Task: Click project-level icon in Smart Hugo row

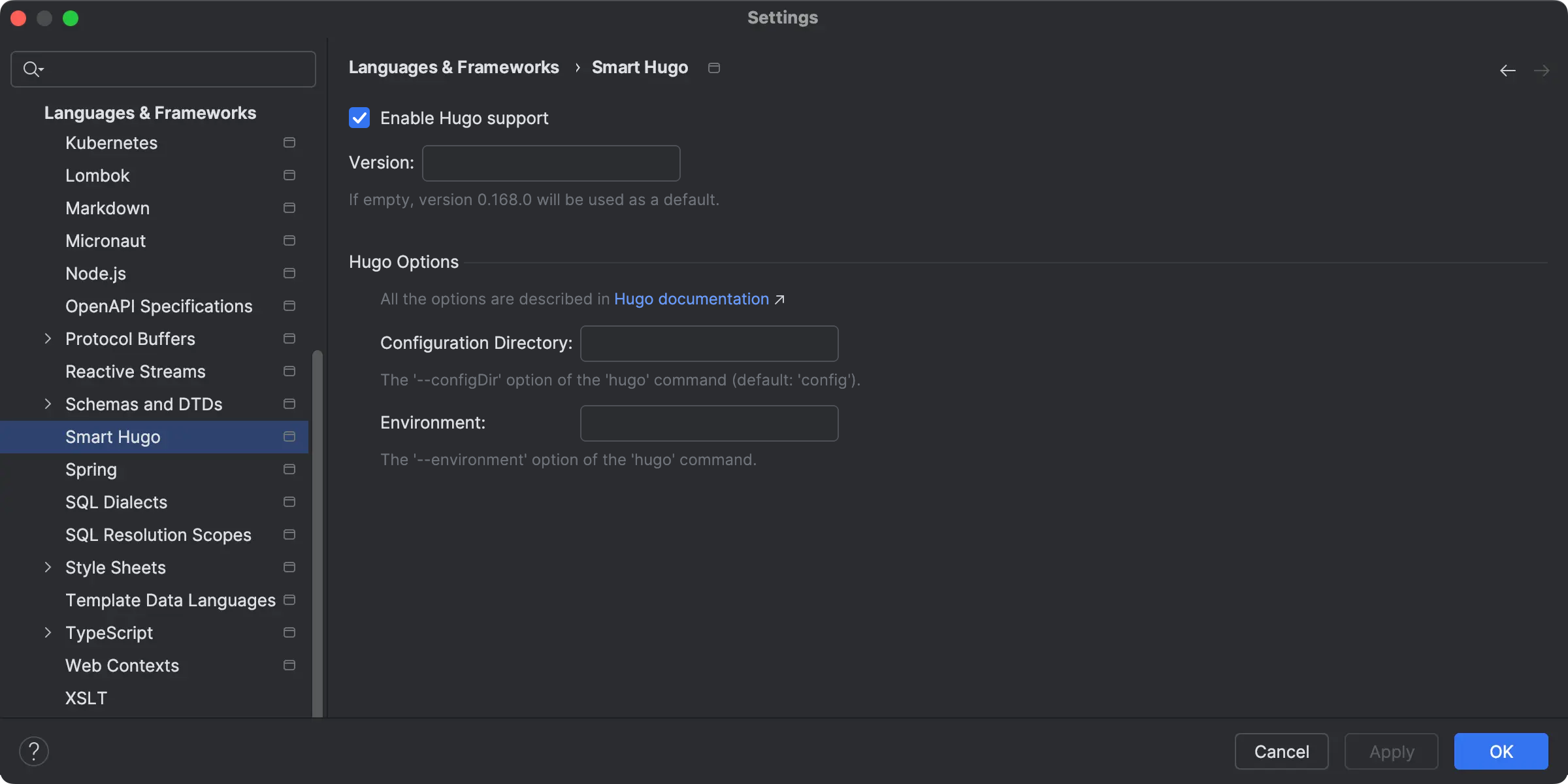Action: coord(289,436)
